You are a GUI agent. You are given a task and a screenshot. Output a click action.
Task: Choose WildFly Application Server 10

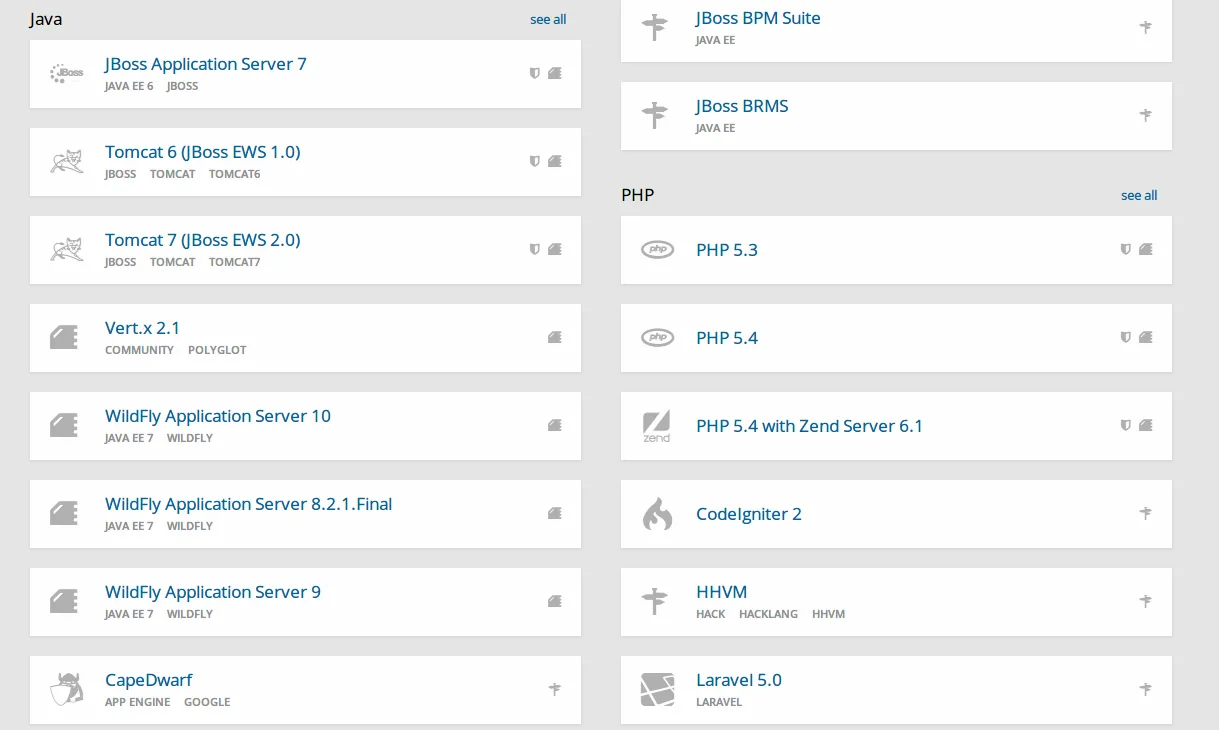[x=218, y=416]
